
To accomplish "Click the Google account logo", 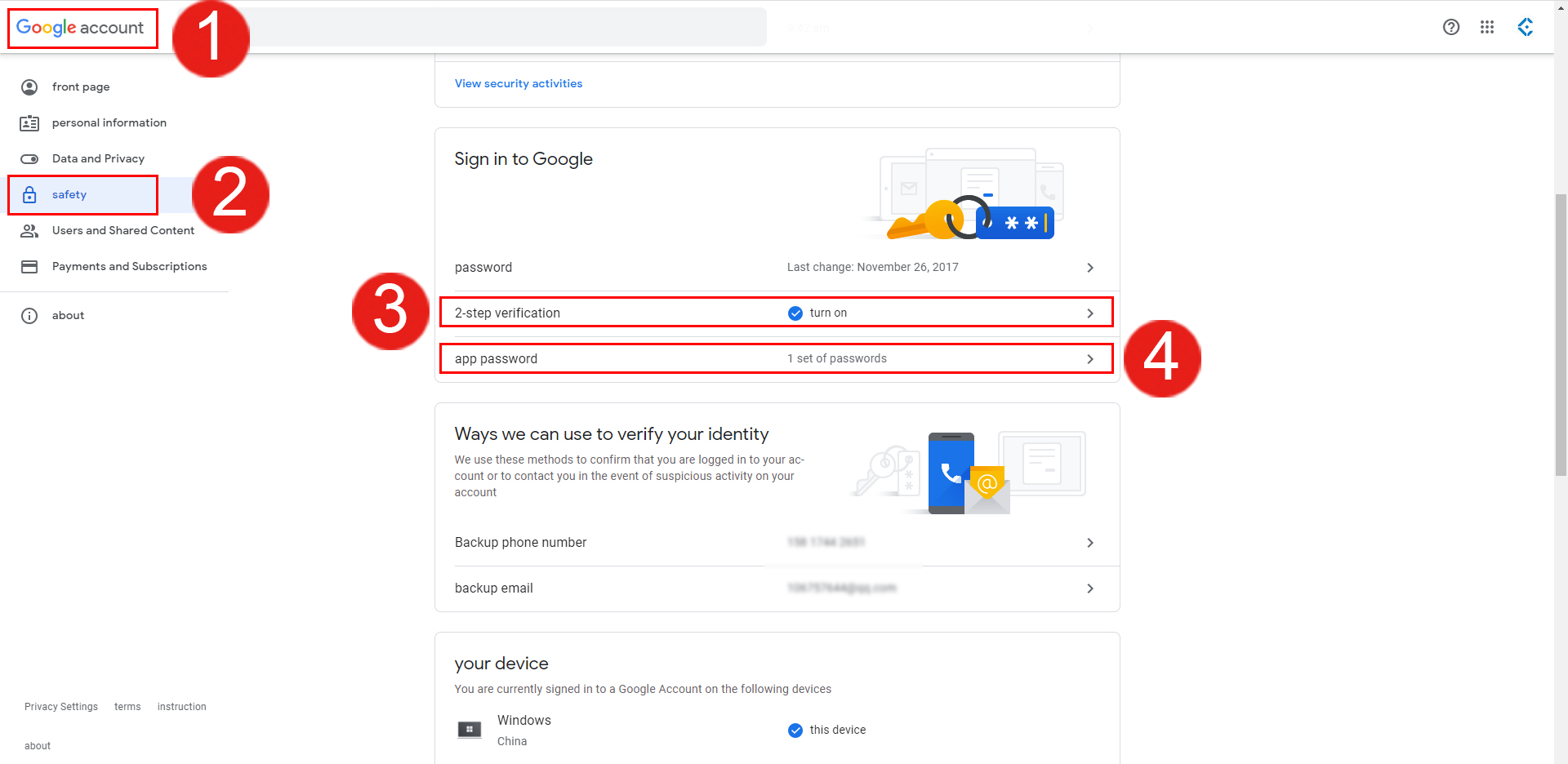I will pyautogui.click(x=80, y=28).
